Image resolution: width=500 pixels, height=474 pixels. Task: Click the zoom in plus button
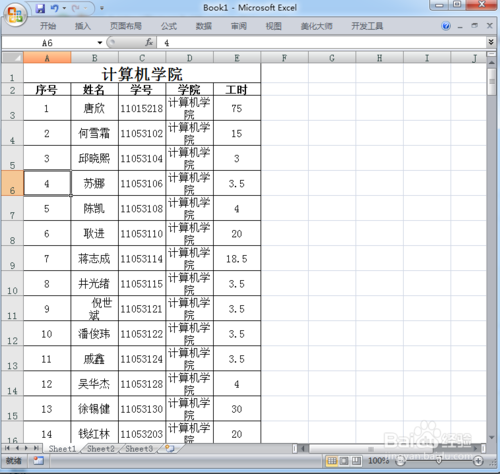478,461
